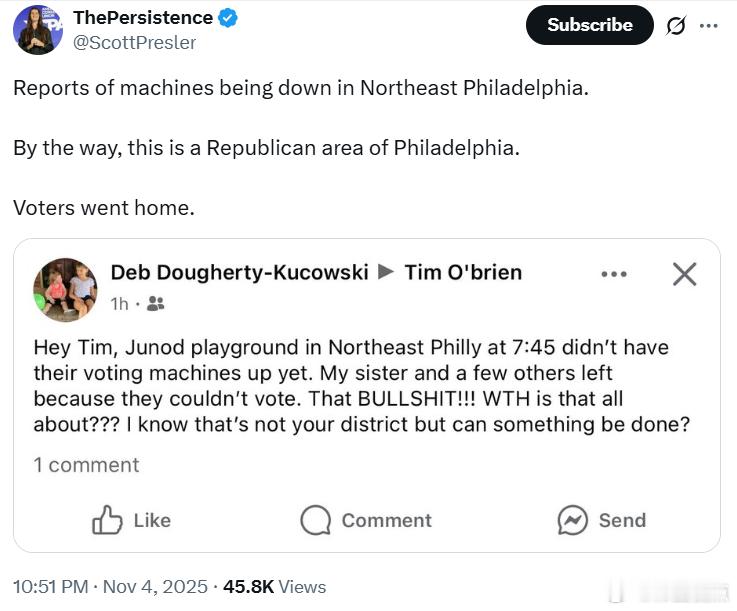Click the Grok slashed-circle icon
The width and height of the screenshot is (737, 611).
[676, 26]
